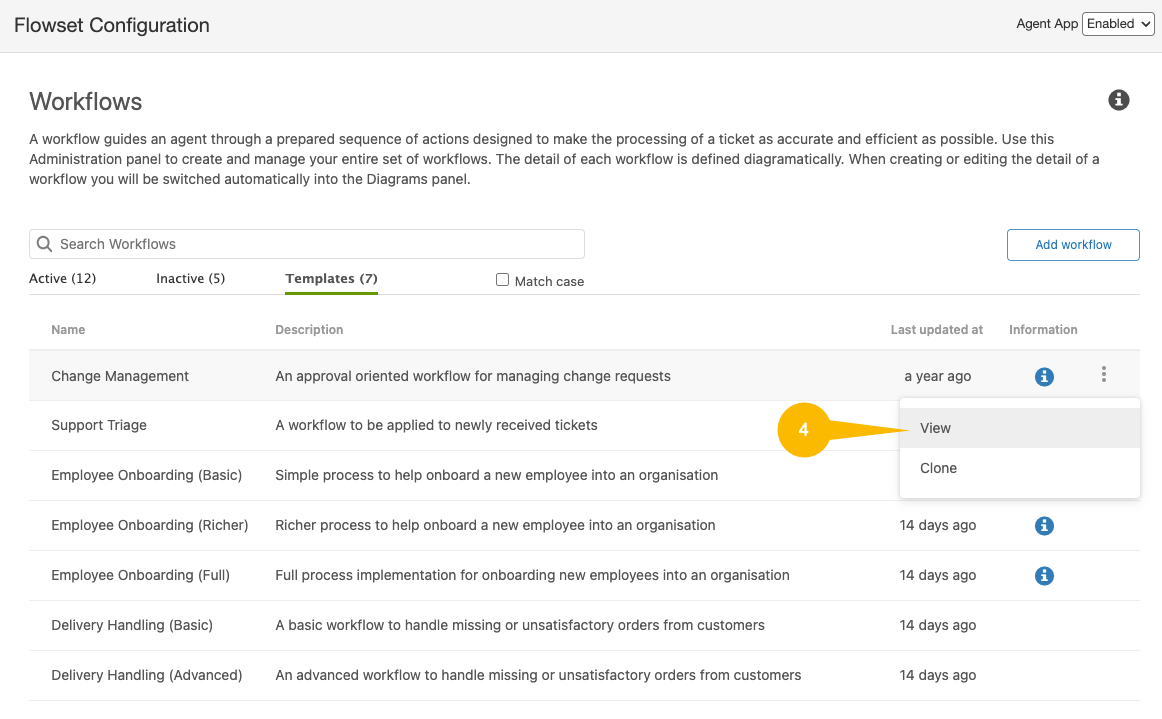This screenshot has width=1162, height=719.
Task: Open the Agent App Enabled dropdown
Action: [x=1118, y=24]
